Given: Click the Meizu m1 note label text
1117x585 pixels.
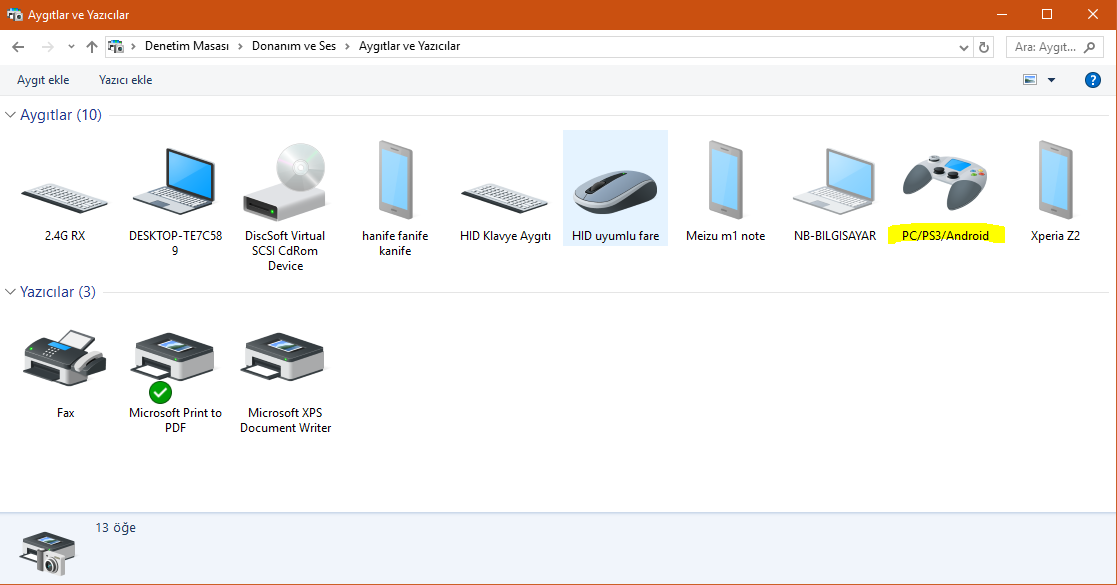Looking at the screenshot, I should [725, 235].
